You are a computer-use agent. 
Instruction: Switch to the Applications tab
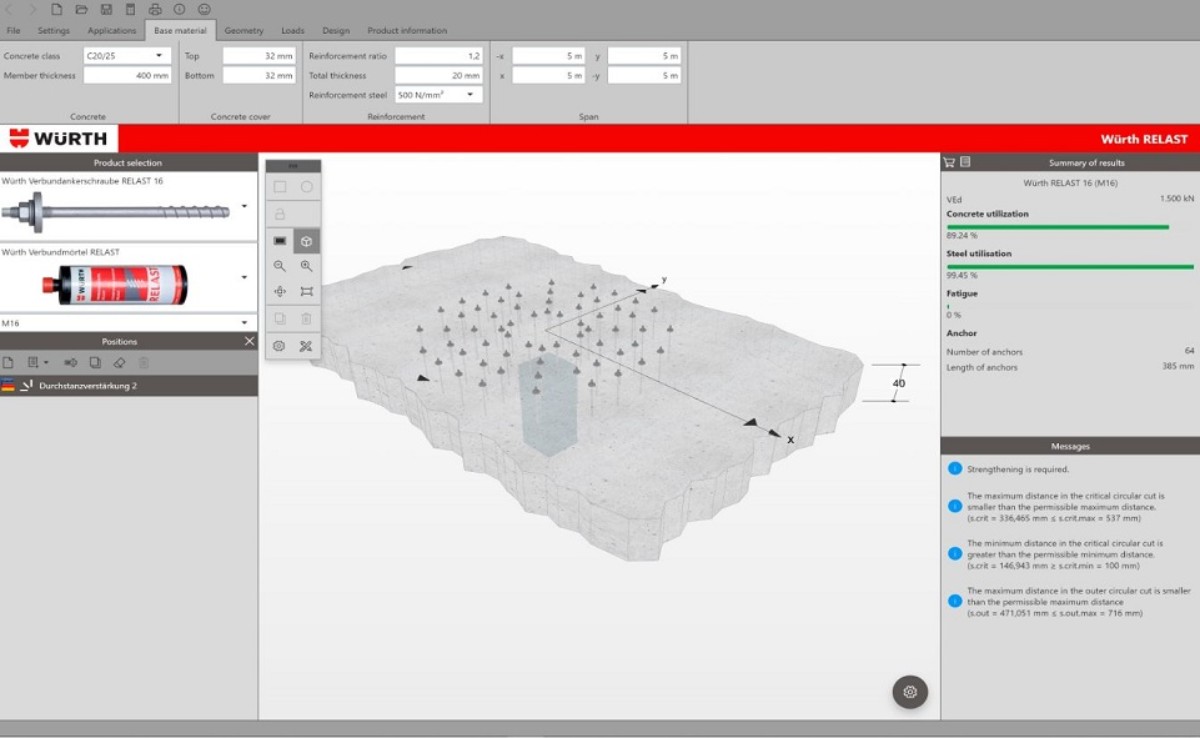point(112,31)
